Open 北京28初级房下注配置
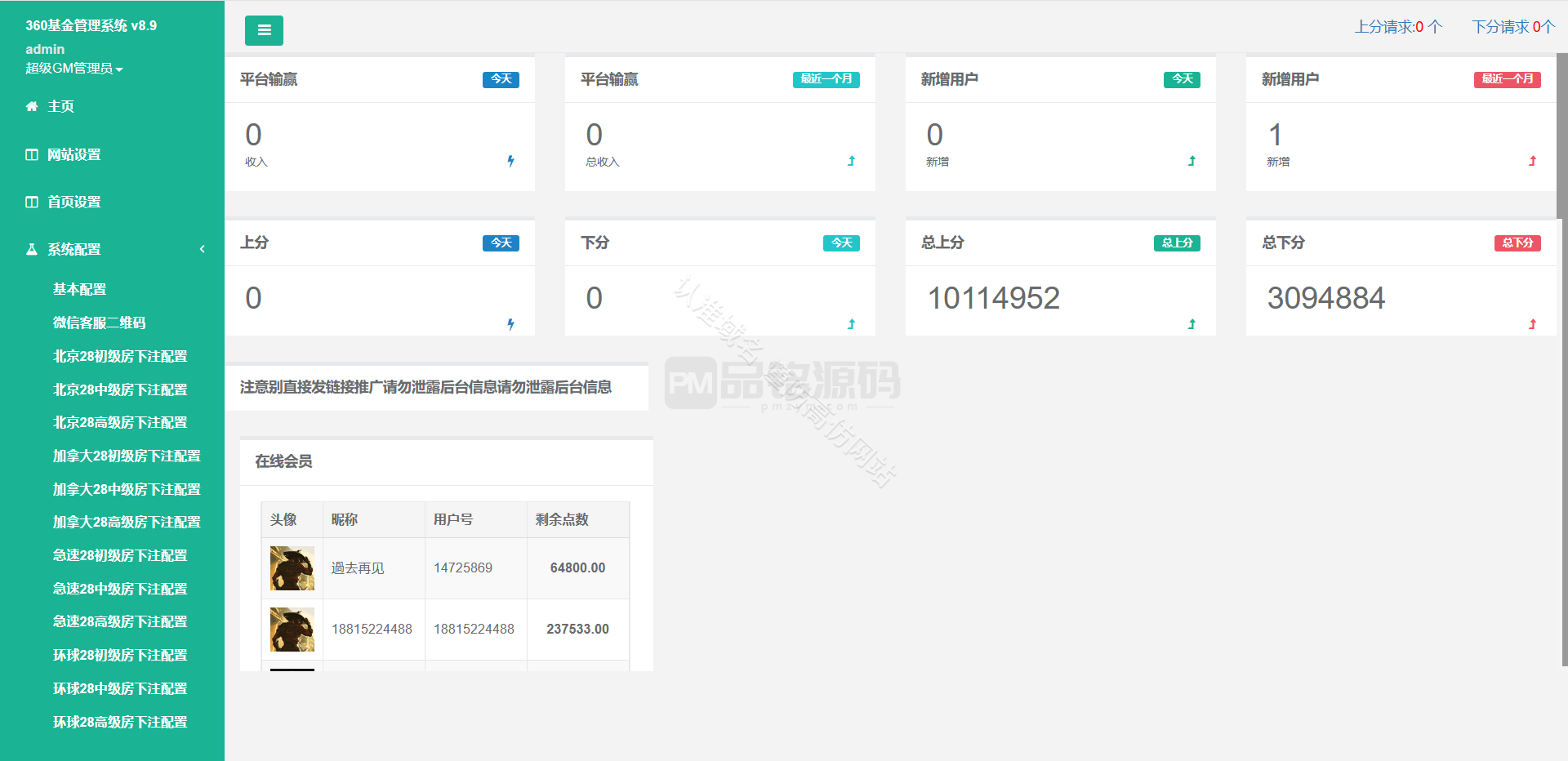Image resolution: width=1568 pixels, height=761 pixels. point(120,356)
